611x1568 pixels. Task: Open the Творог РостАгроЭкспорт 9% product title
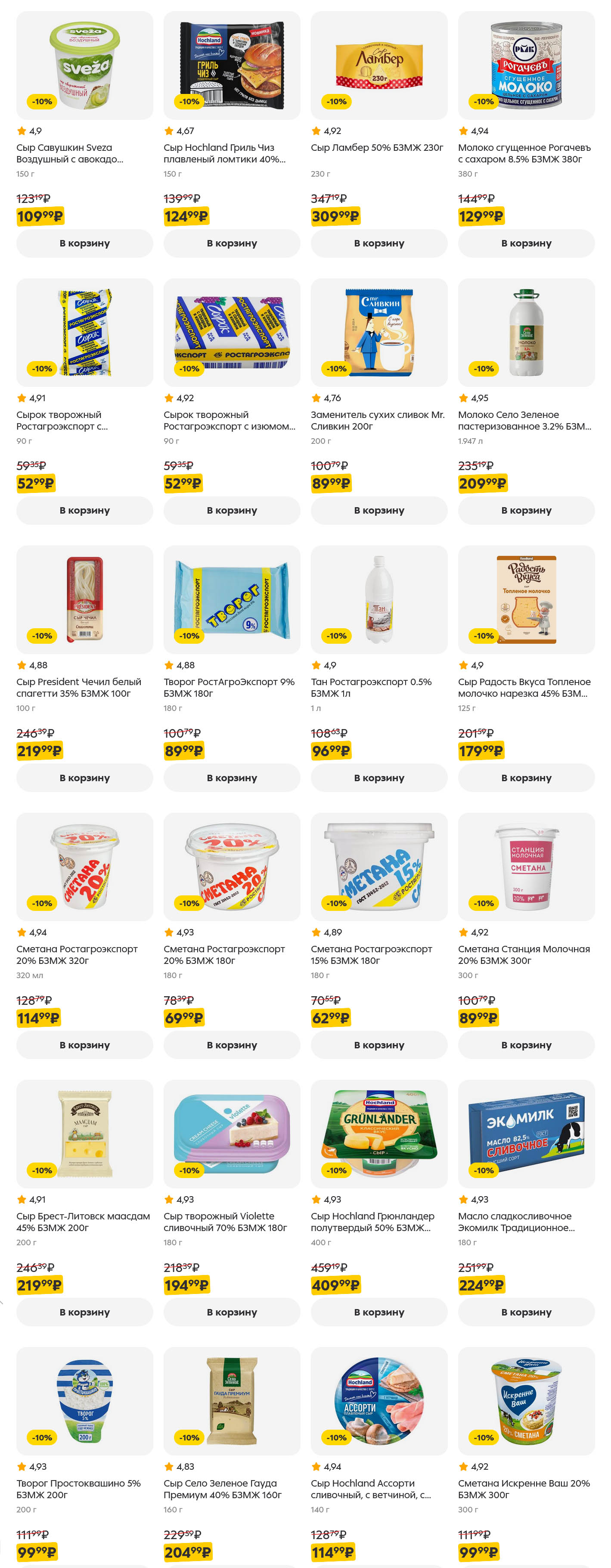pyautogui.click(x=228, y=688)
